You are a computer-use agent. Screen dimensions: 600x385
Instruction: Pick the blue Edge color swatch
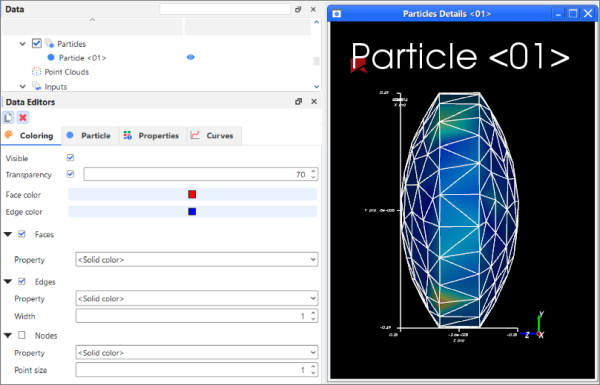tap(192, 212)
